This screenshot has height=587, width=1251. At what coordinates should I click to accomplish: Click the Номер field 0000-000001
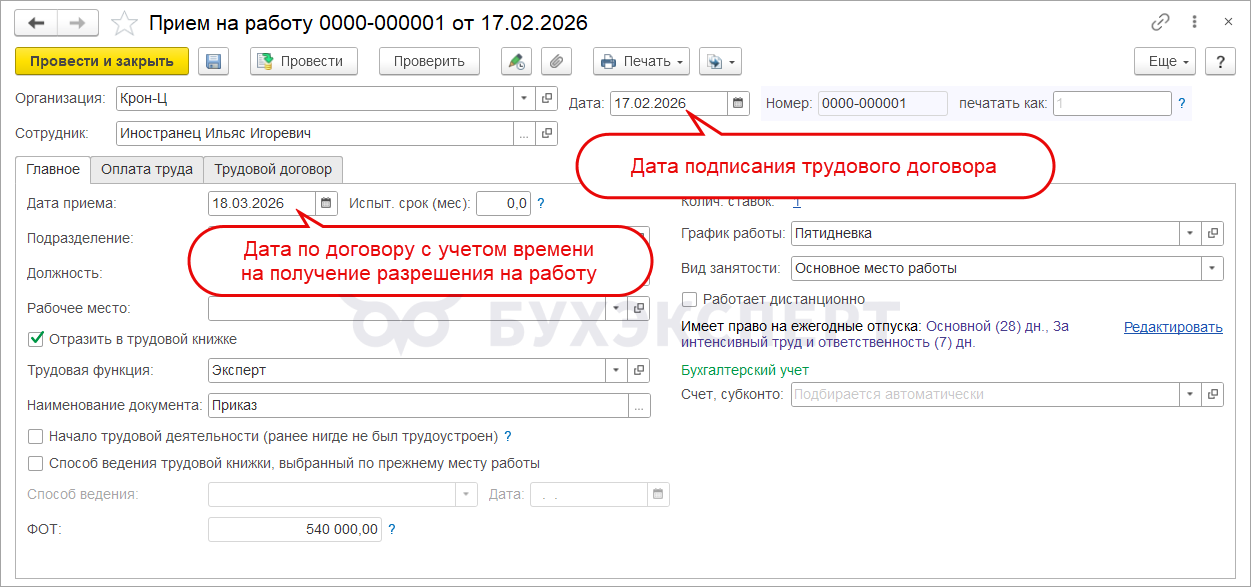(x=882, y=103)
